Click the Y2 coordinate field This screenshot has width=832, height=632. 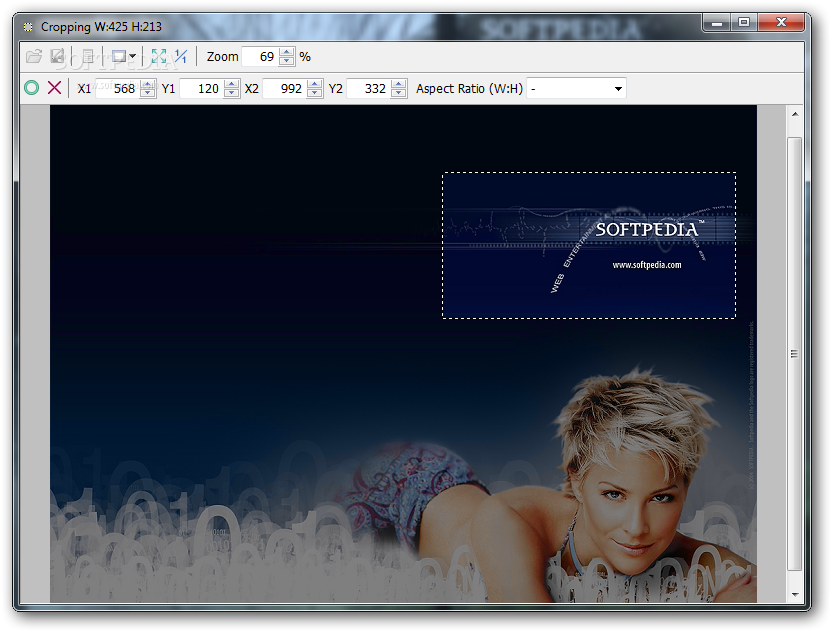pos(368,89)
